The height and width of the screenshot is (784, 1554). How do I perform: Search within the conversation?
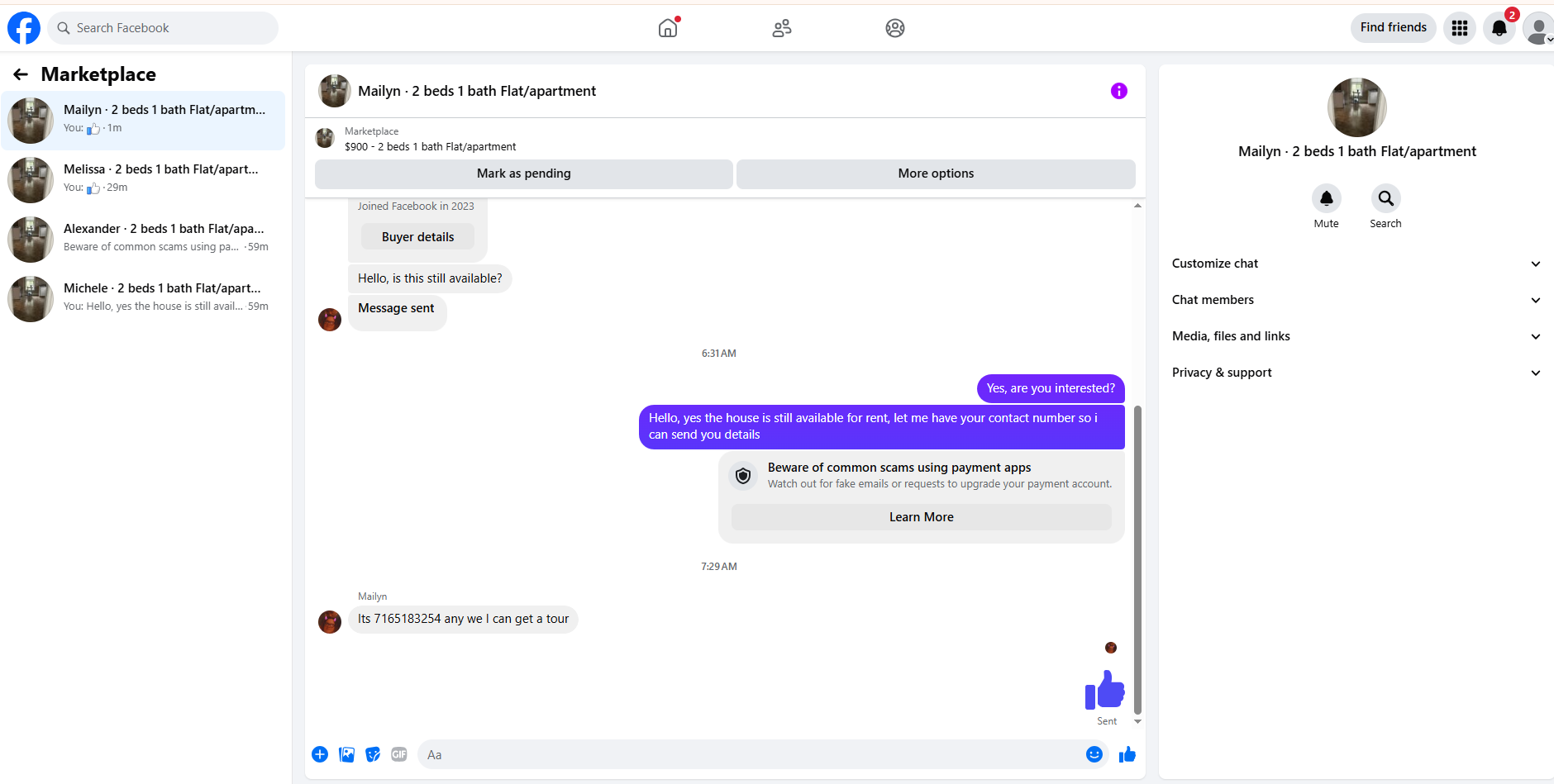pos(1386,198)
